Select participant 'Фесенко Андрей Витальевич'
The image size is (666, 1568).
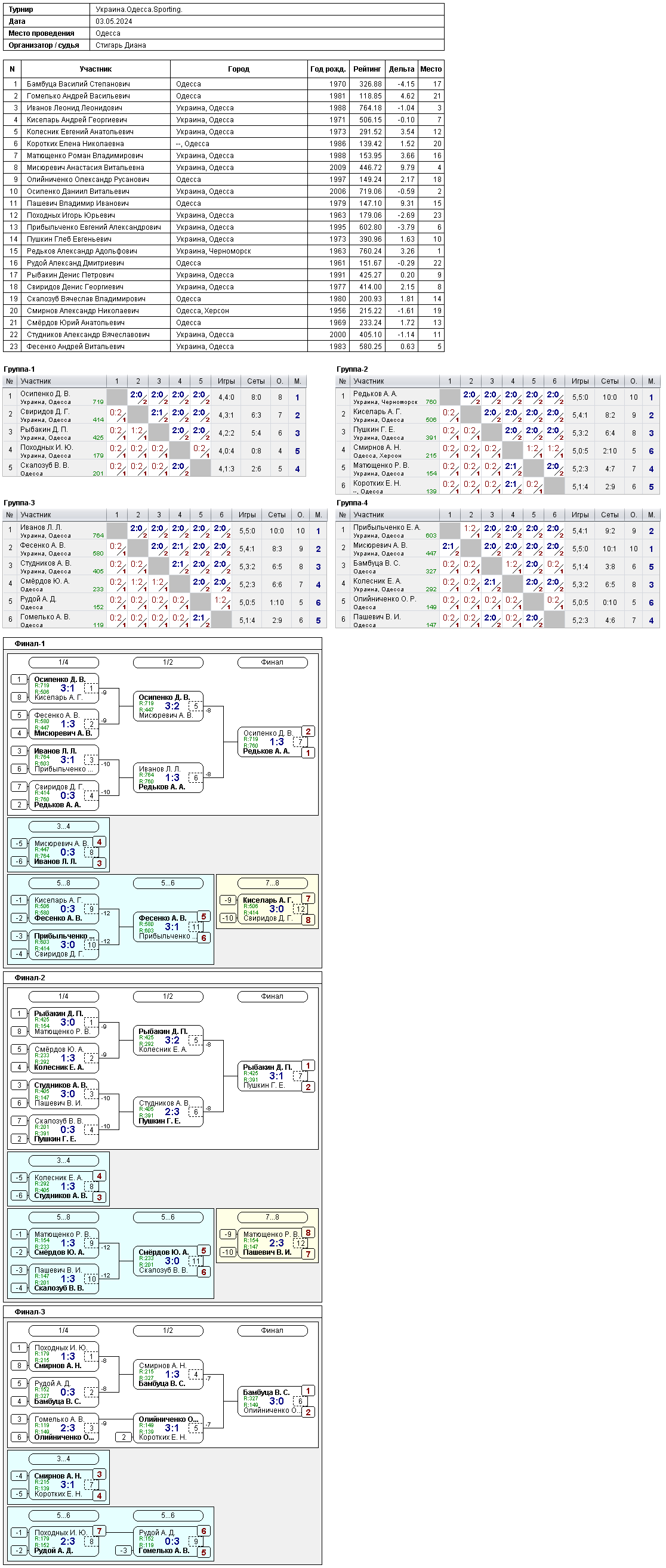(75, 346)
